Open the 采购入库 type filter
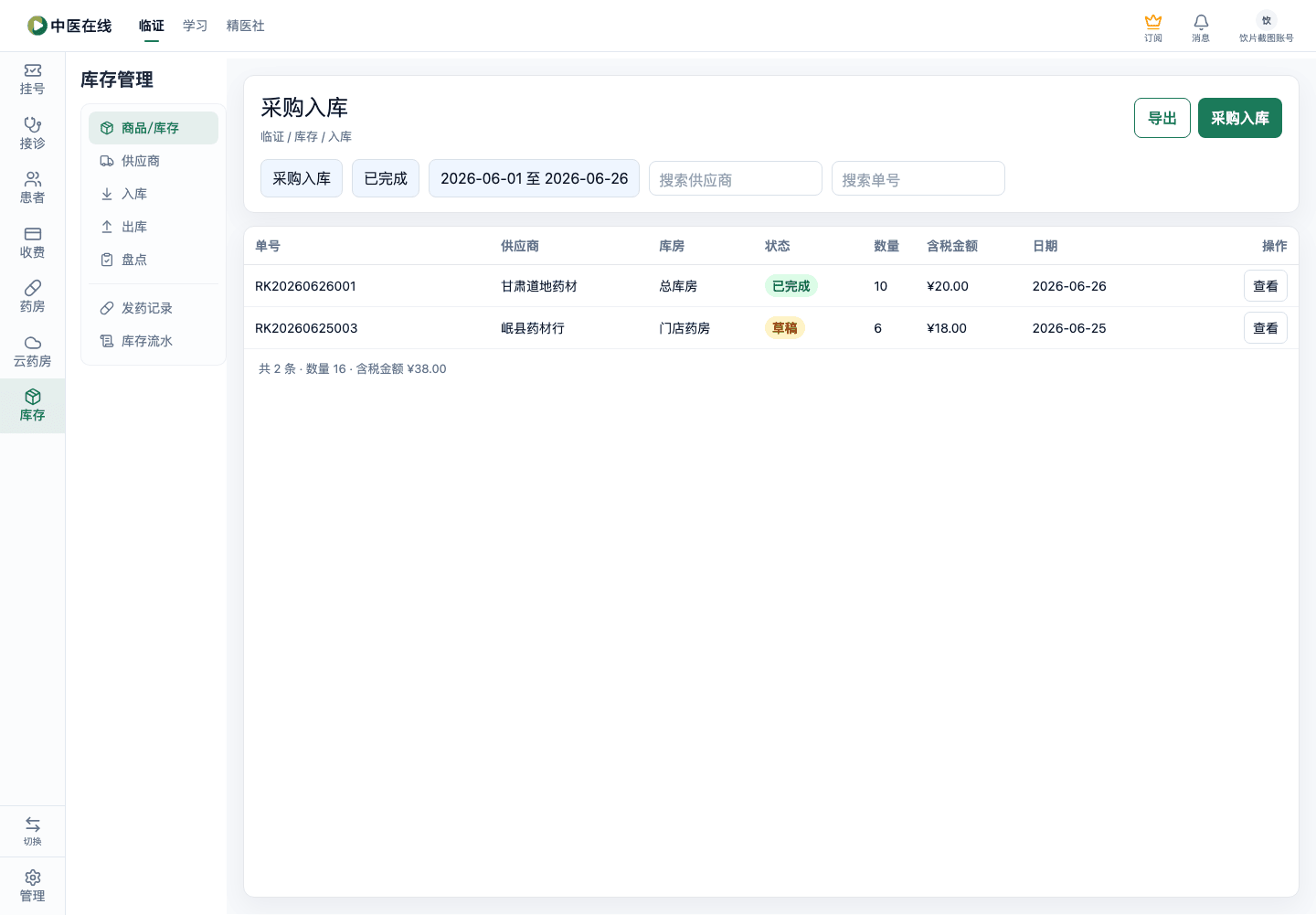Viewport: 1316px width, 915px height. point(302,178)
